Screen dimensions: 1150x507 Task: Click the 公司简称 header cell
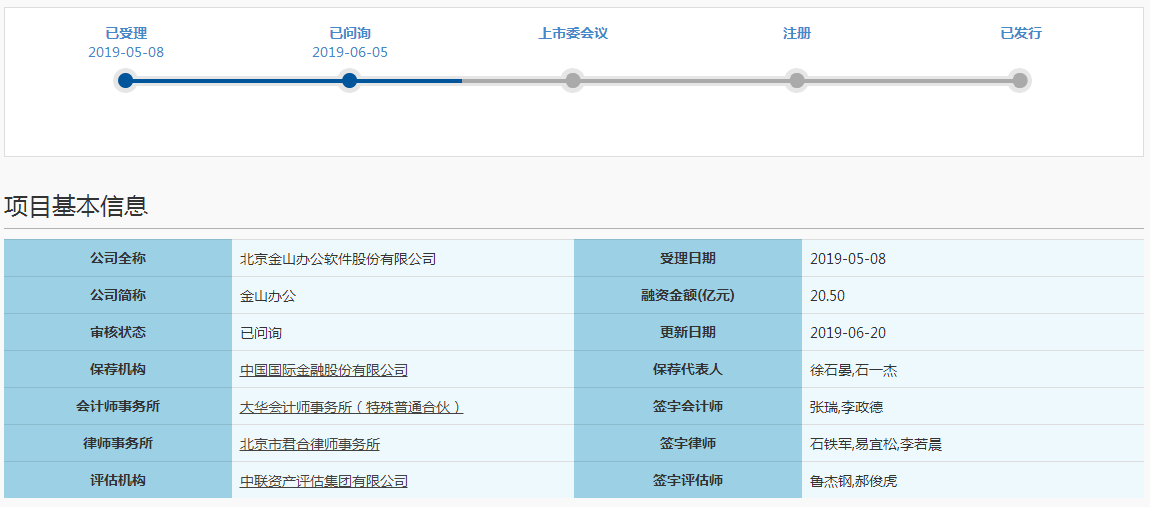click(118, 295)
